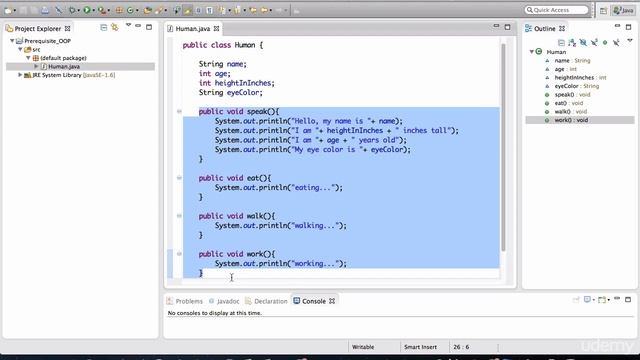Run the program with green Run button
Viewport: 640px width, 360px height.
pos(87,10)
